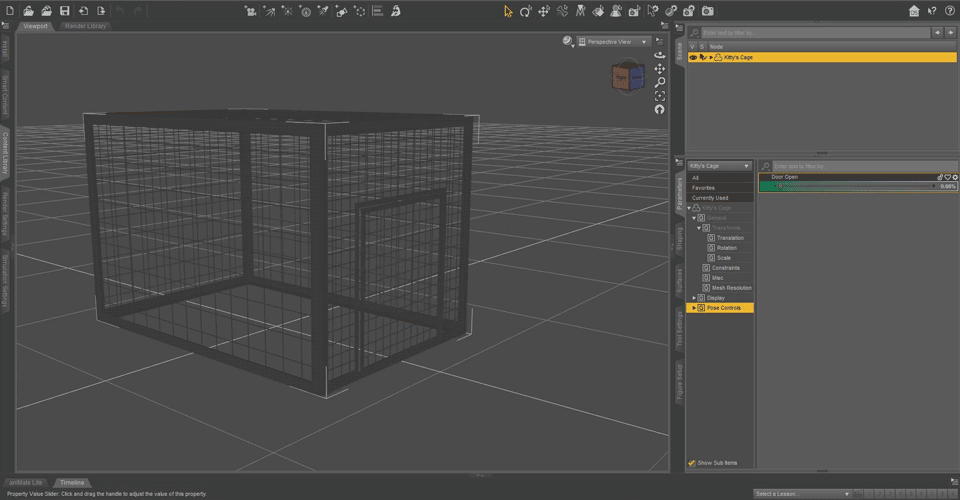
Task: Click the Door Open slider handle
Action: 781,186
